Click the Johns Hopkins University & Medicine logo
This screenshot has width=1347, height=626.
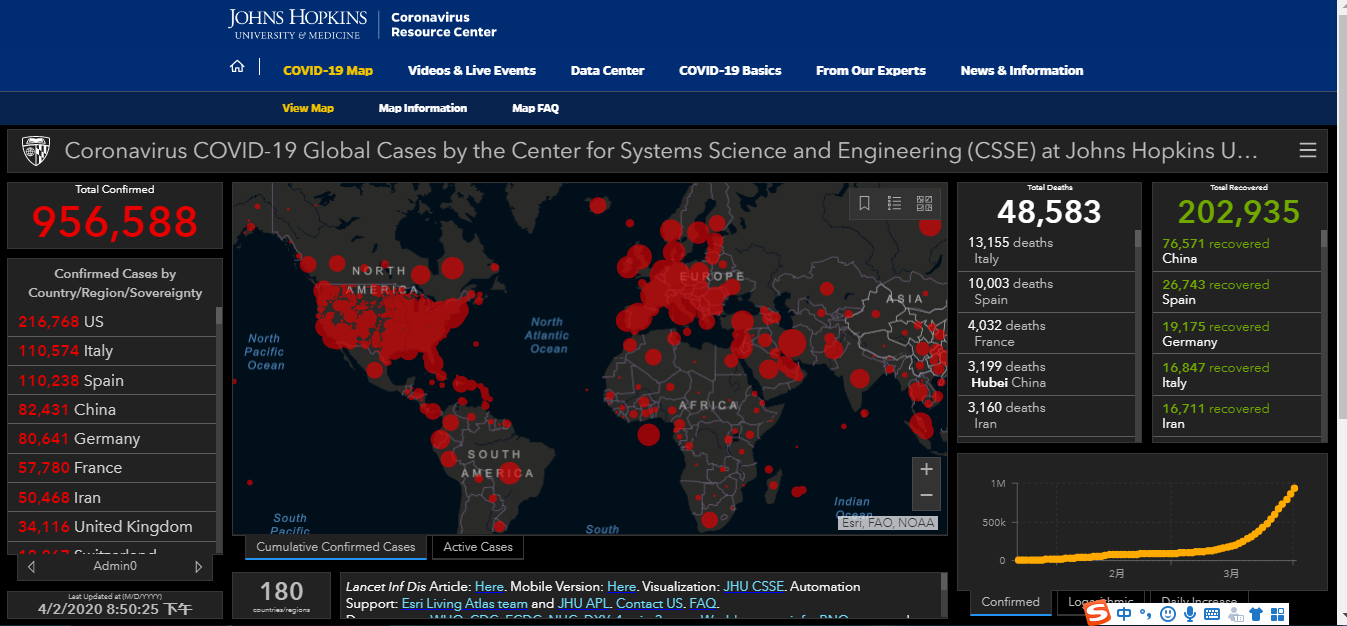point(297,24)
